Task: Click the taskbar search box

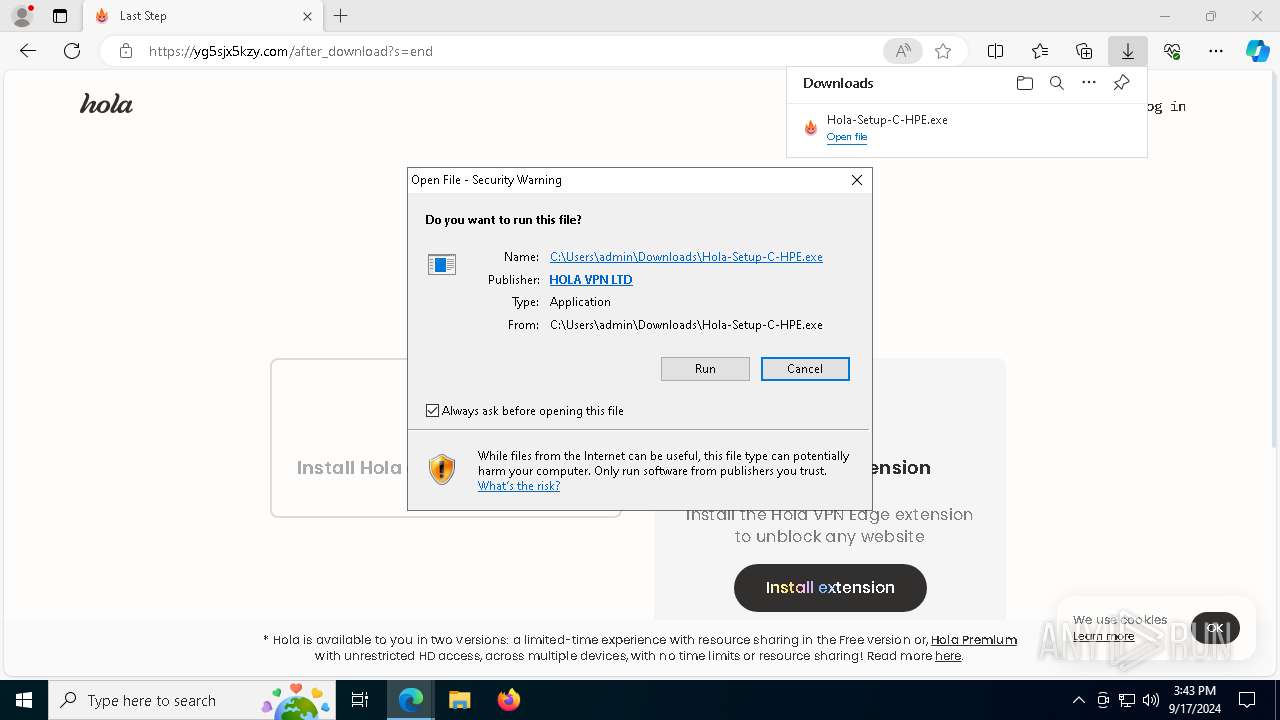Action: click(x=192, y=700)
